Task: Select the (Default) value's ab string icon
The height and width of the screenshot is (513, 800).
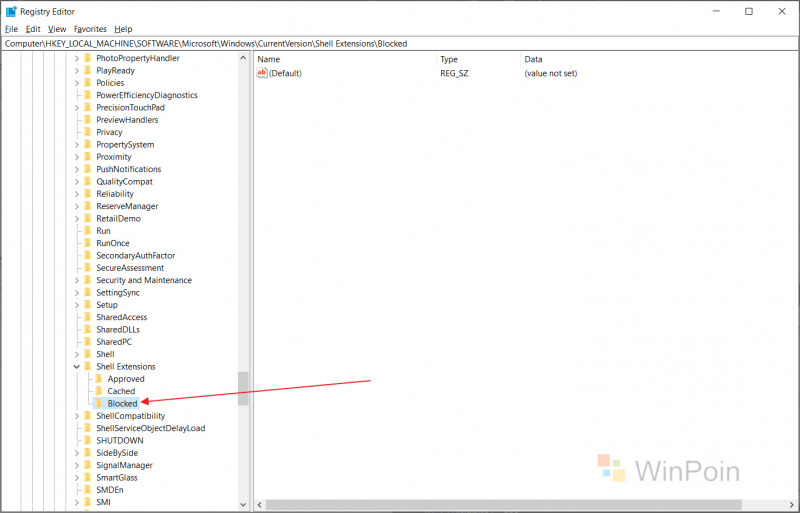Action: pos(262,73)
